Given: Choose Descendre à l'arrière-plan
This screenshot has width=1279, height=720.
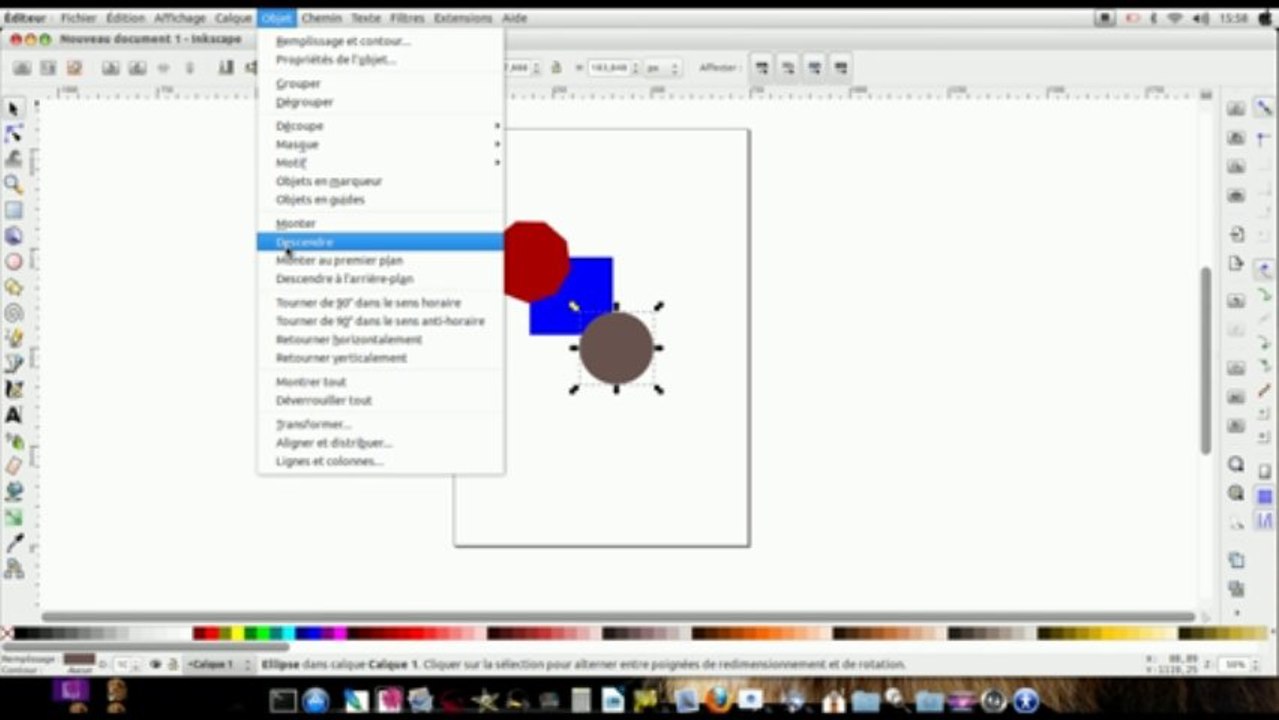Looking at the screenshot, I should point(380,278).
